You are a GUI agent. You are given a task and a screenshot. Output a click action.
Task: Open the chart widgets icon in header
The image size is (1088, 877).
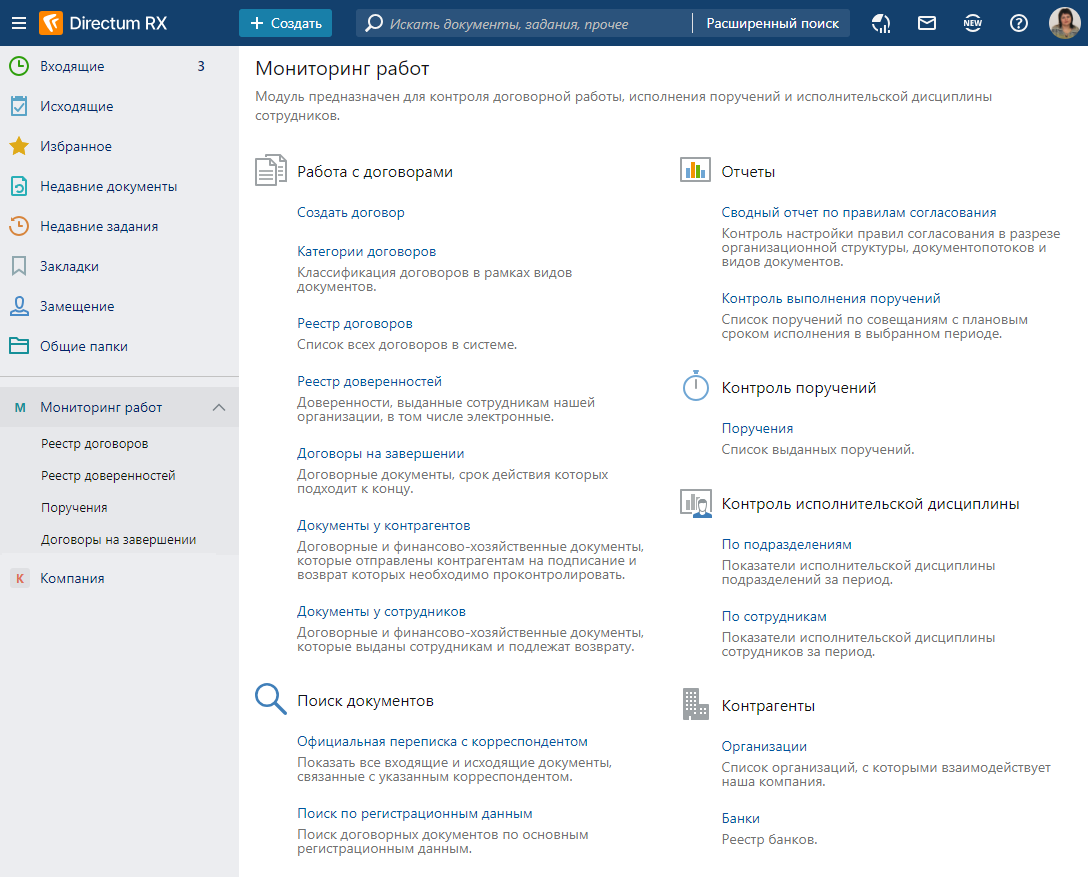[881, 23]
